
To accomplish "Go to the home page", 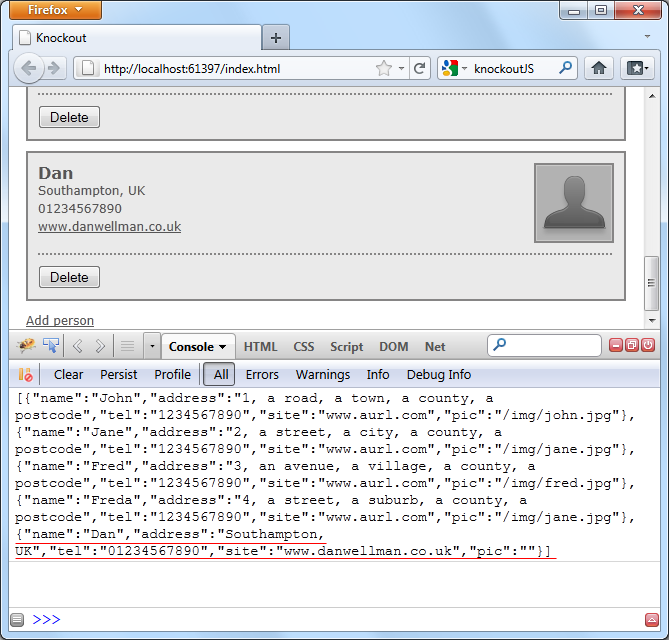I will pyautogui.click(x=599, y=68).
